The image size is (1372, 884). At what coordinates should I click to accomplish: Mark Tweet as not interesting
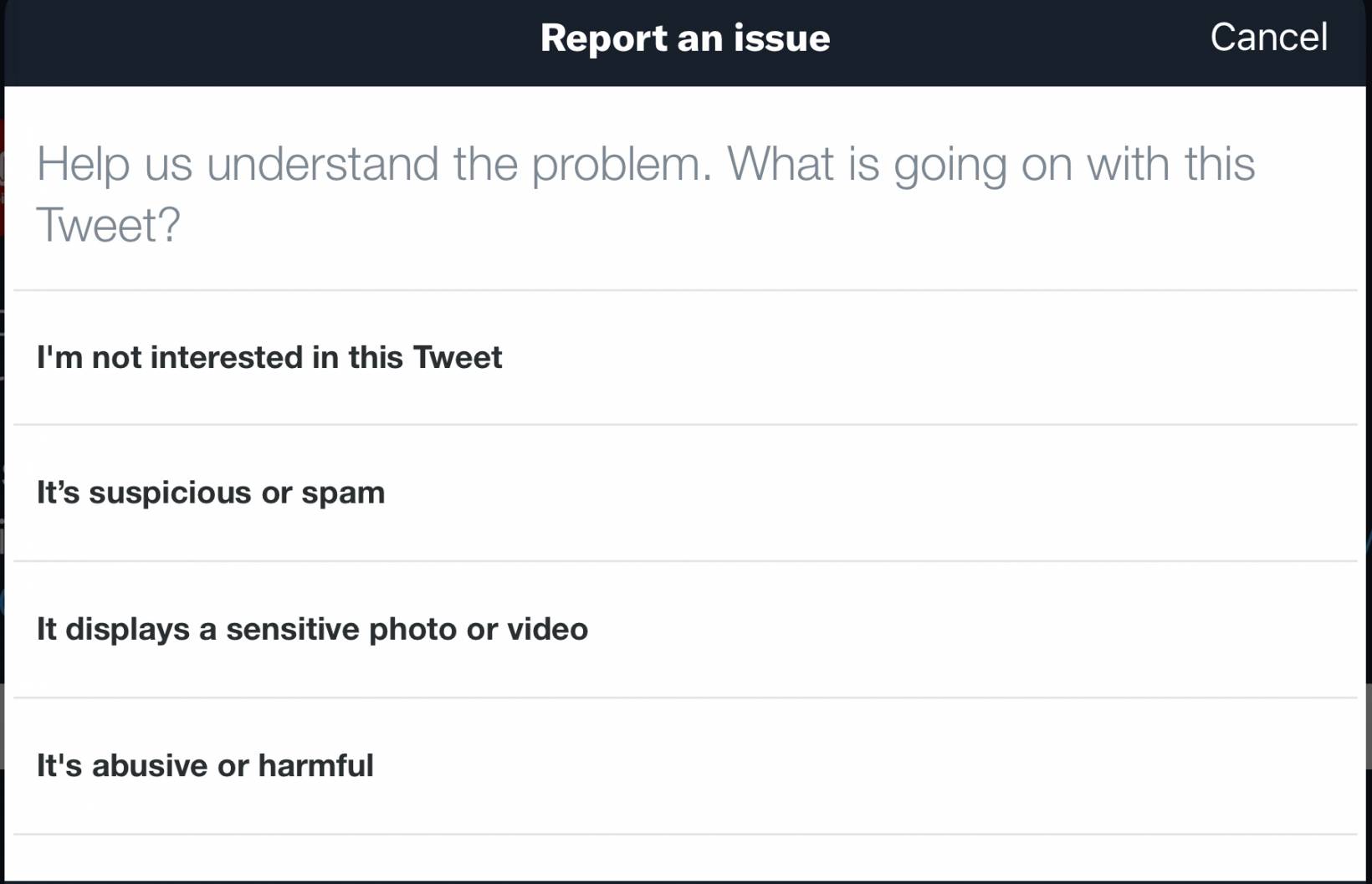tap(269, 358)
